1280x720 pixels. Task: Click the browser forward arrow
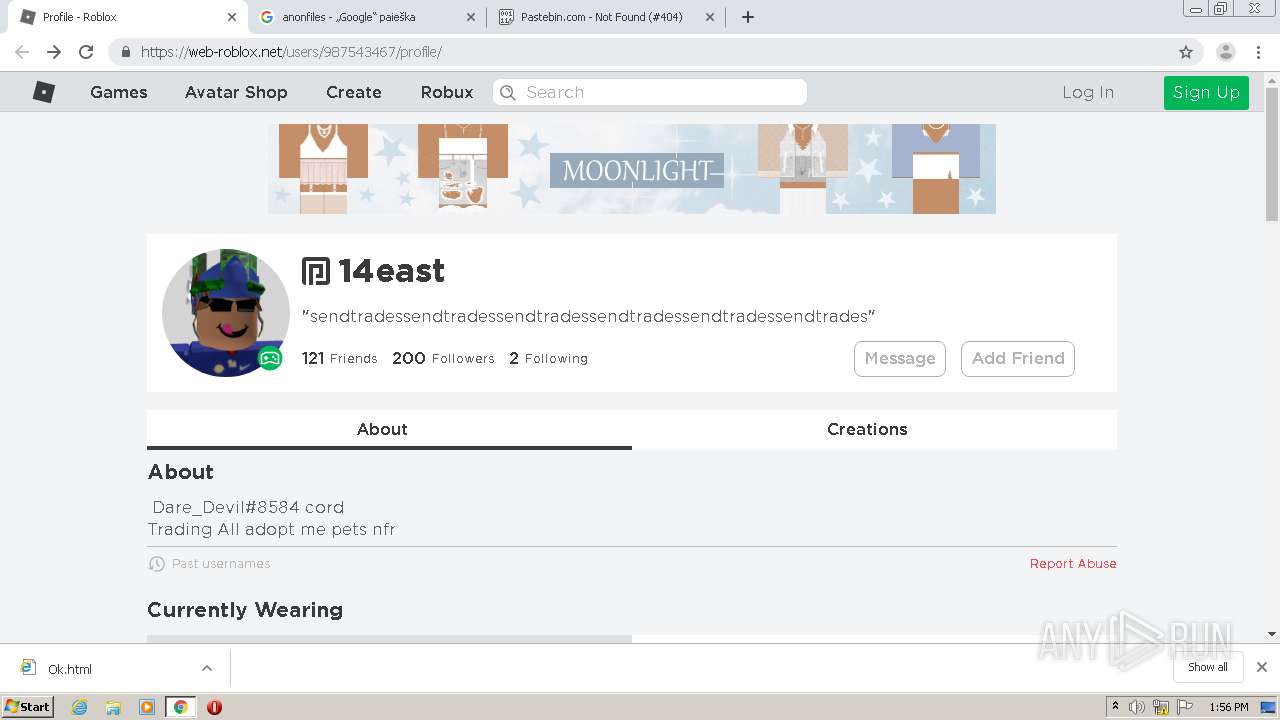click(54, 52)
